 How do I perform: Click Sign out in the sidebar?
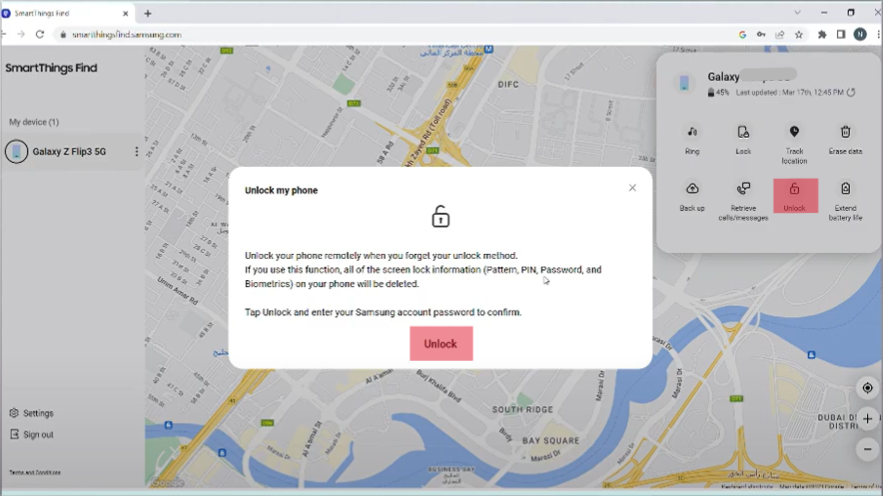32,435
